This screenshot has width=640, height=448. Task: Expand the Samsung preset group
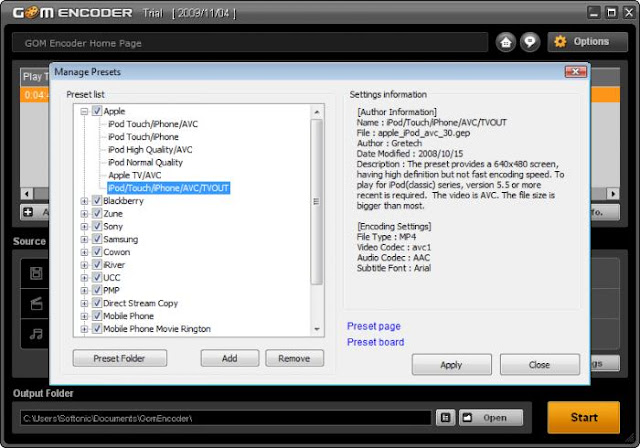(x=84, y=240)
